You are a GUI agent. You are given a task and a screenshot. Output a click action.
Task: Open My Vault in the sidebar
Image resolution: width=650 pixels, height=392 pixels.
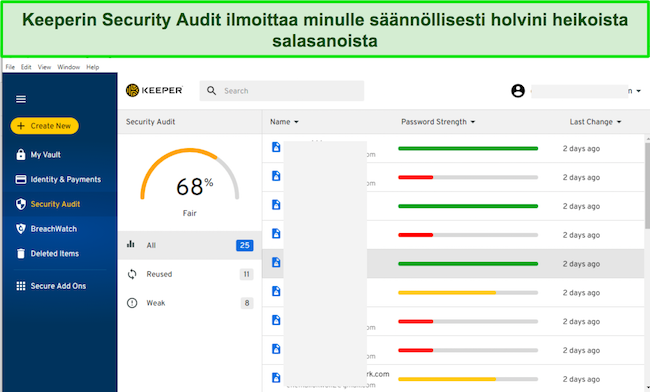click(x=46, y=155)
